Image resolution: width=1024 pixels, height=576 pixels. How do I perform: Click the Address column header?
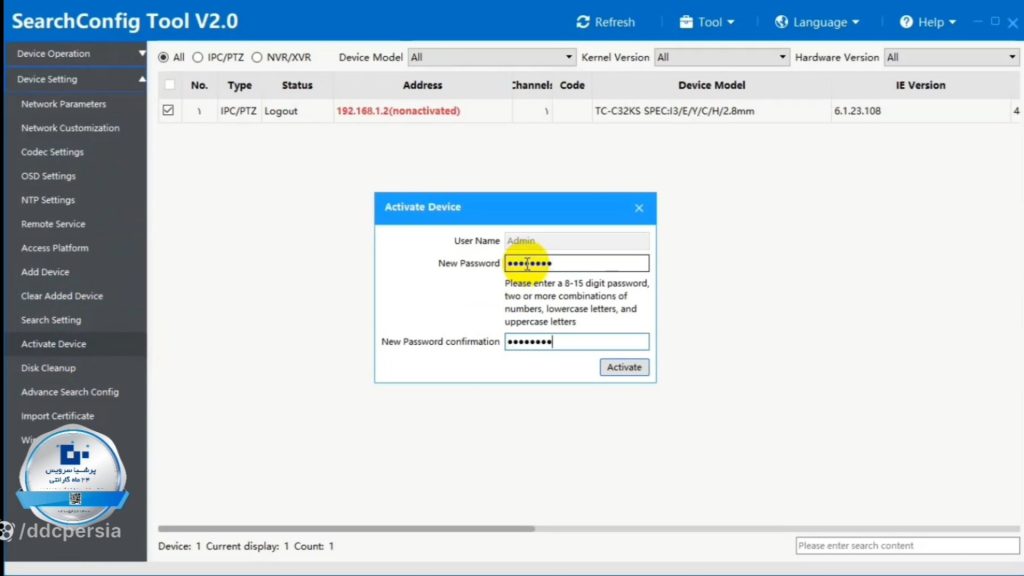[423, 86]
